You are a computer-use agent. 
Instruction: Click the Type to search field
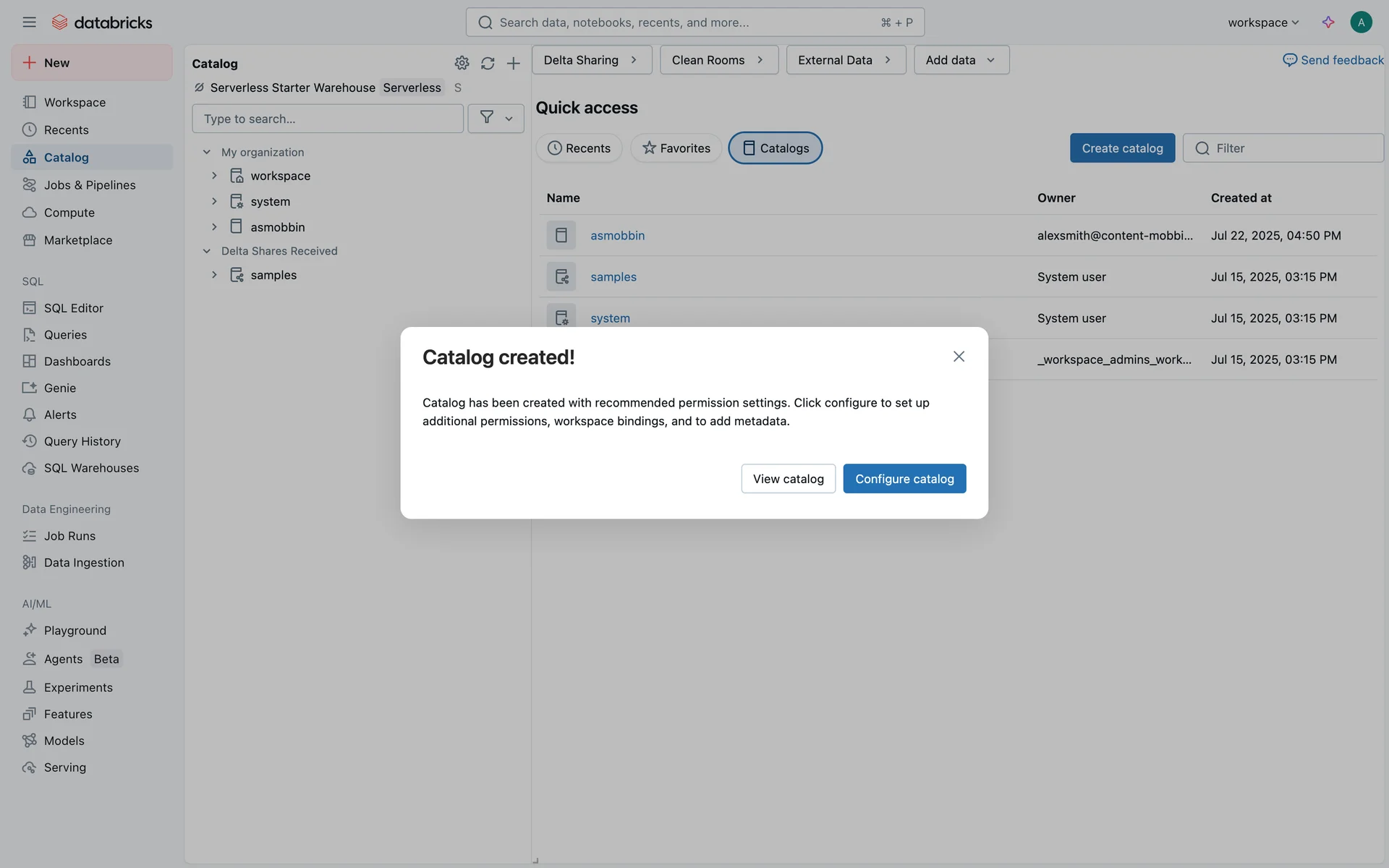(327, 119)
